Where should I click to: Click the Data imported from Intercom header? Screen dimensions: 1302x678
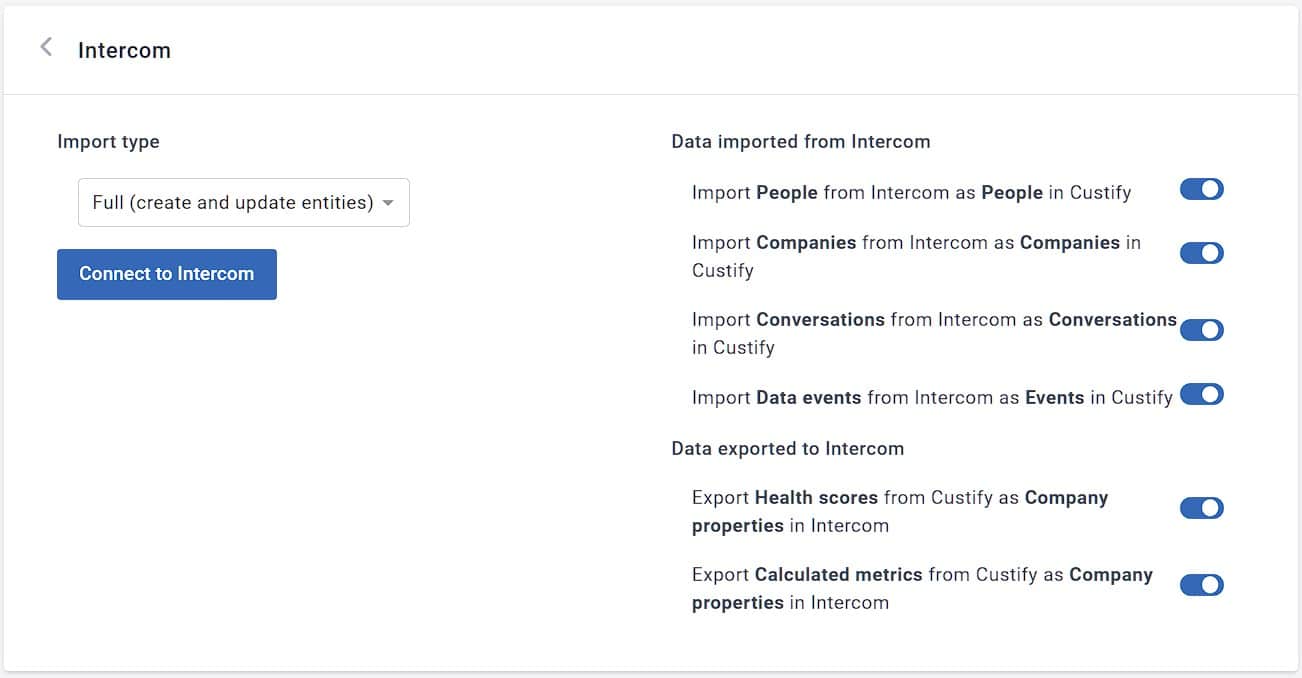point(800,142)
